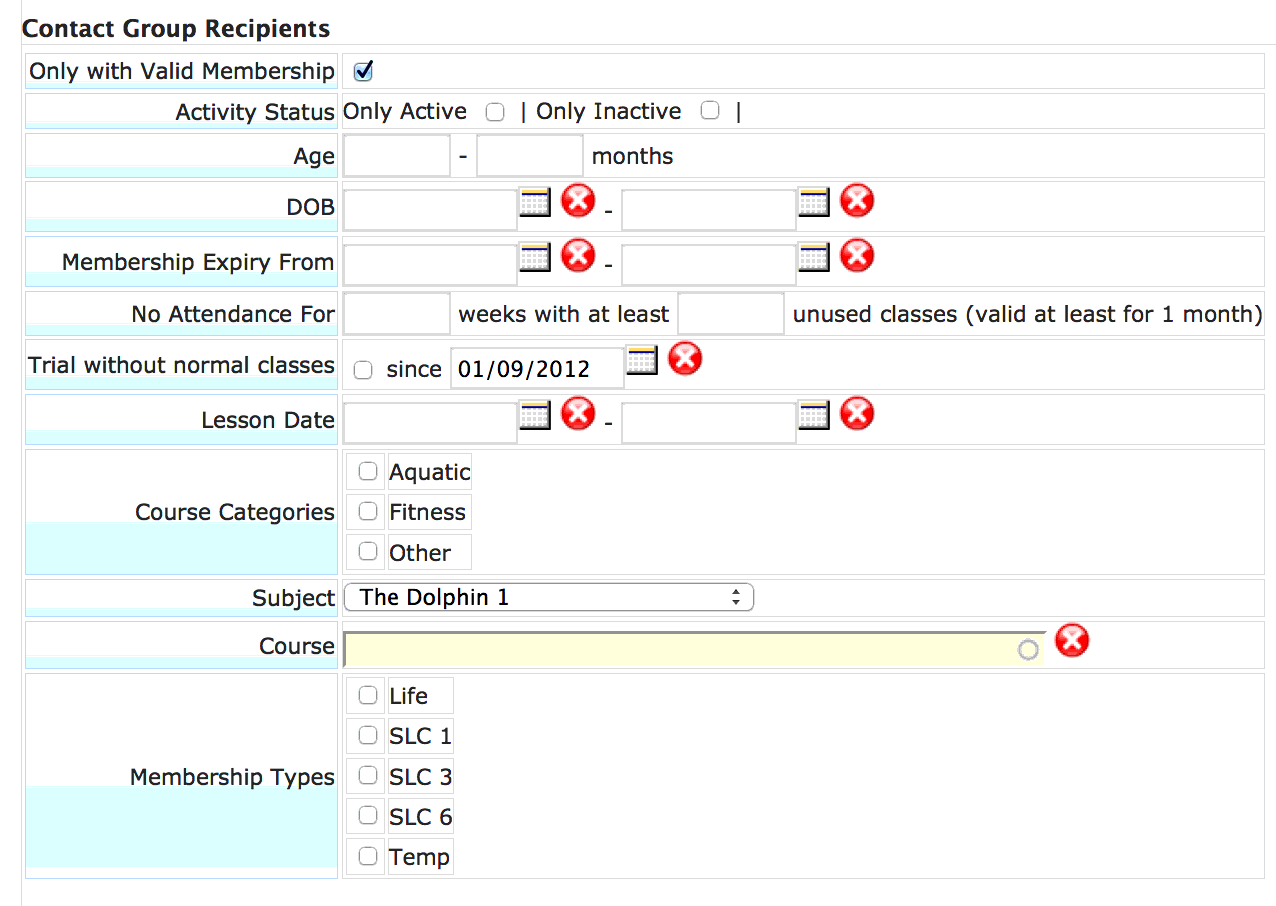Viewport: 1276px width, 906px height.
Task: Clear Membership Expiry start date
Action: (x=578, y=256)
